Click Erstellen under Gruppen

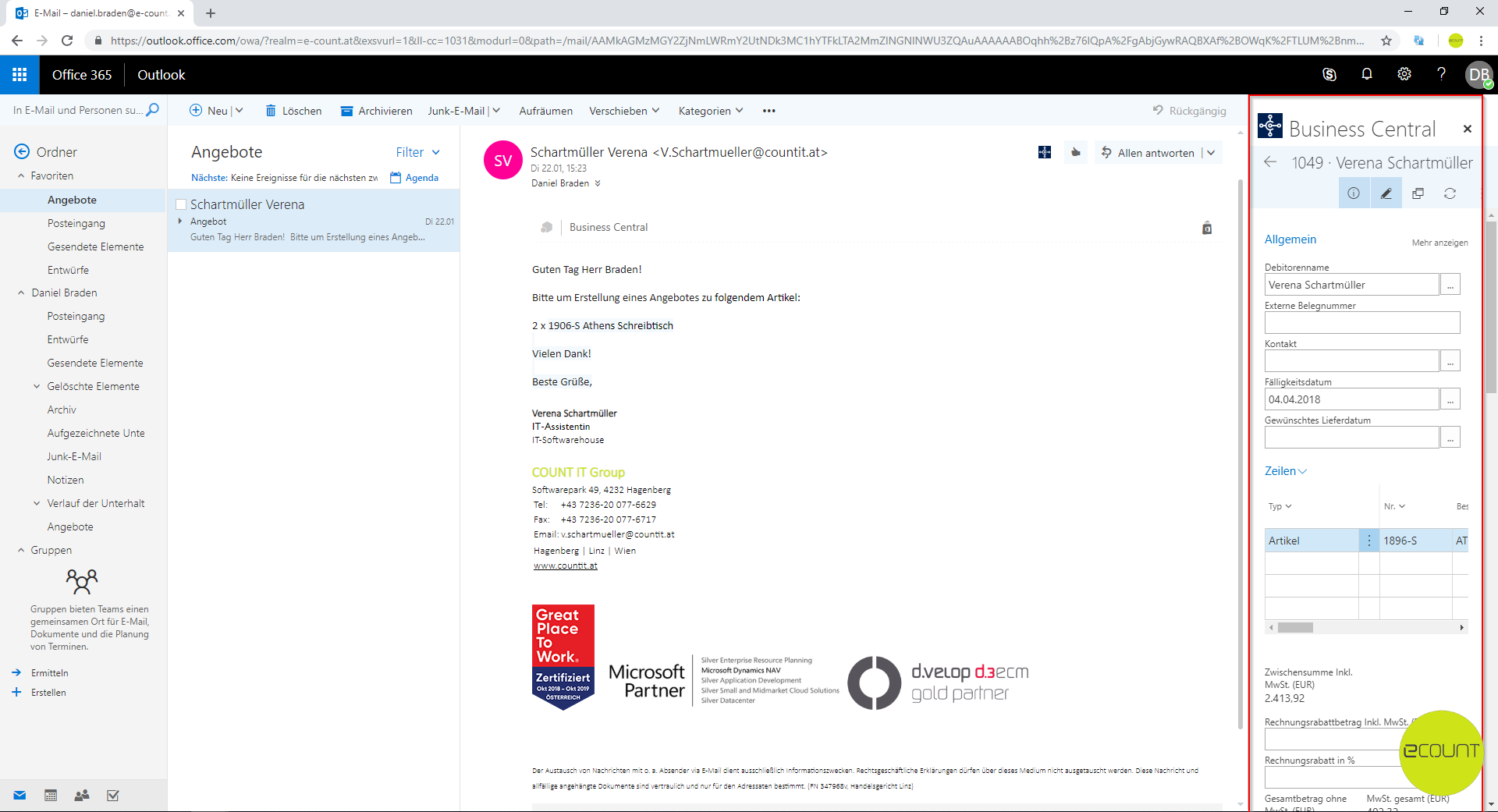[48, 692]
